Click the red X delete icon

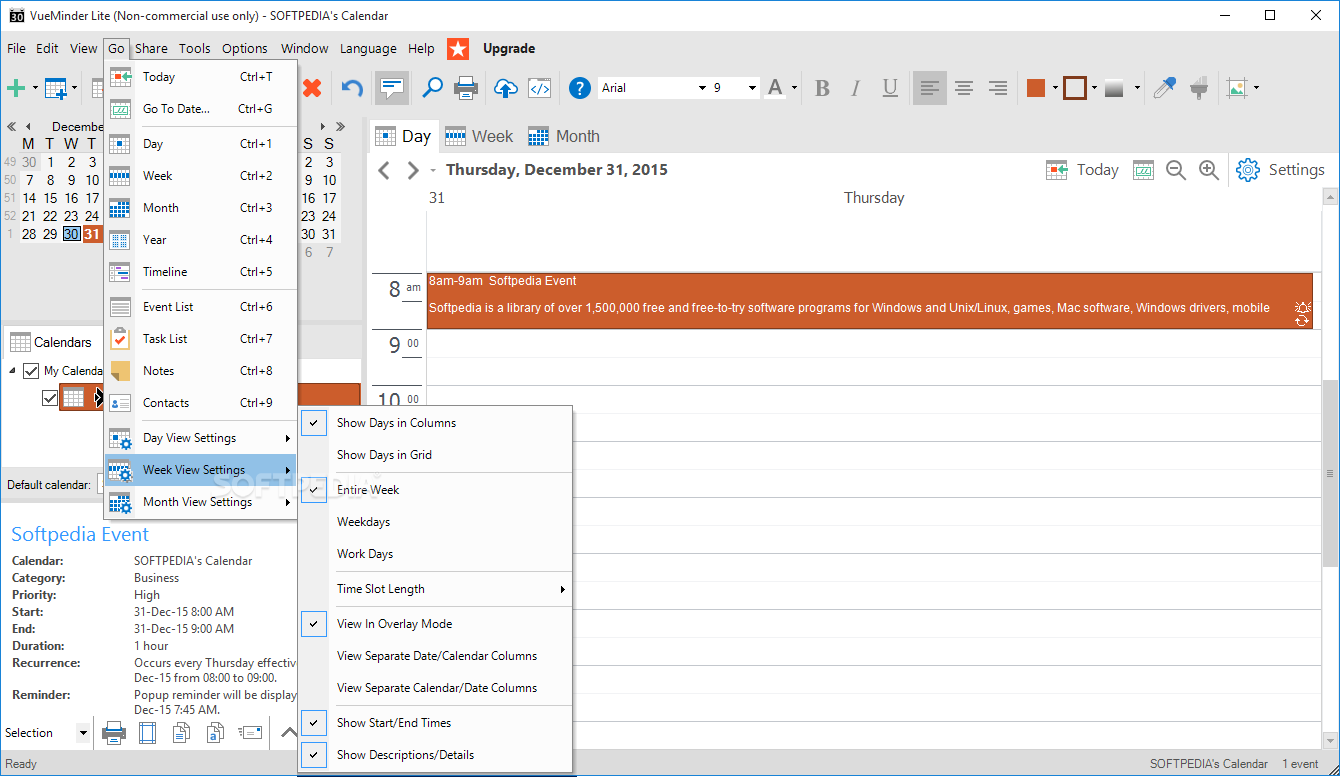click(x=312, y=88)
